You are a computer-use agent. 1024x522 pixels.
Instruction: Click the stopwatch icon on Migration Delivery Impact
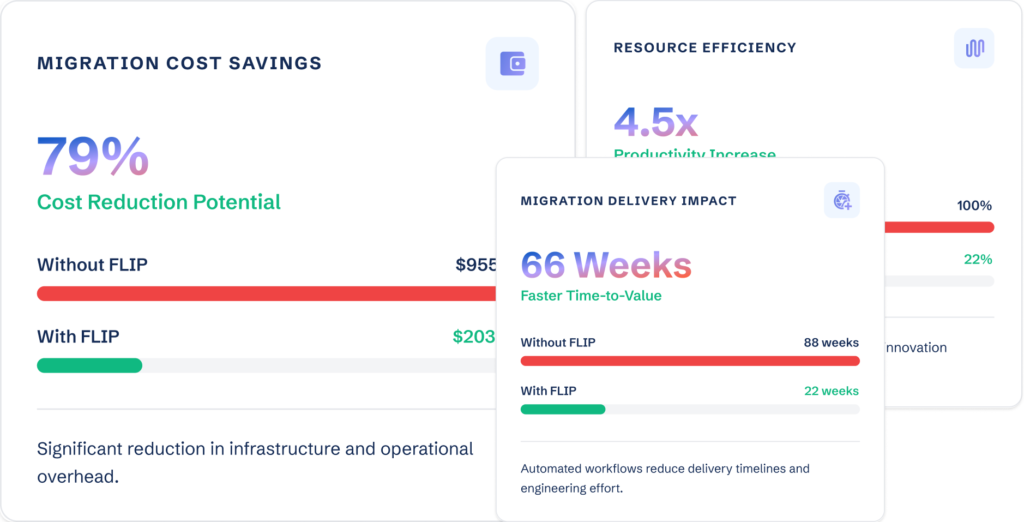(x=842, y=200)
